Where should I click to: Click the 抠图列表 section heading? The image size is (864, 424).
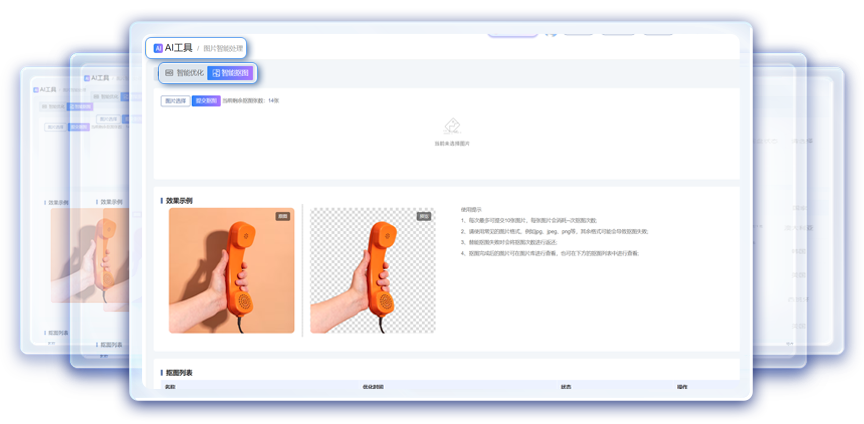180,373
